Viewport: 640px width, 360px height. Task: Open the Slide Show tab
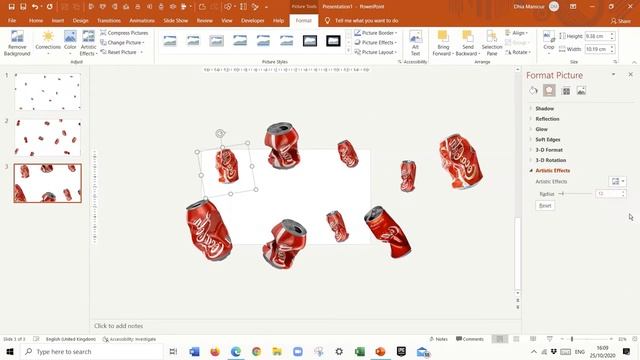point(176,20)
